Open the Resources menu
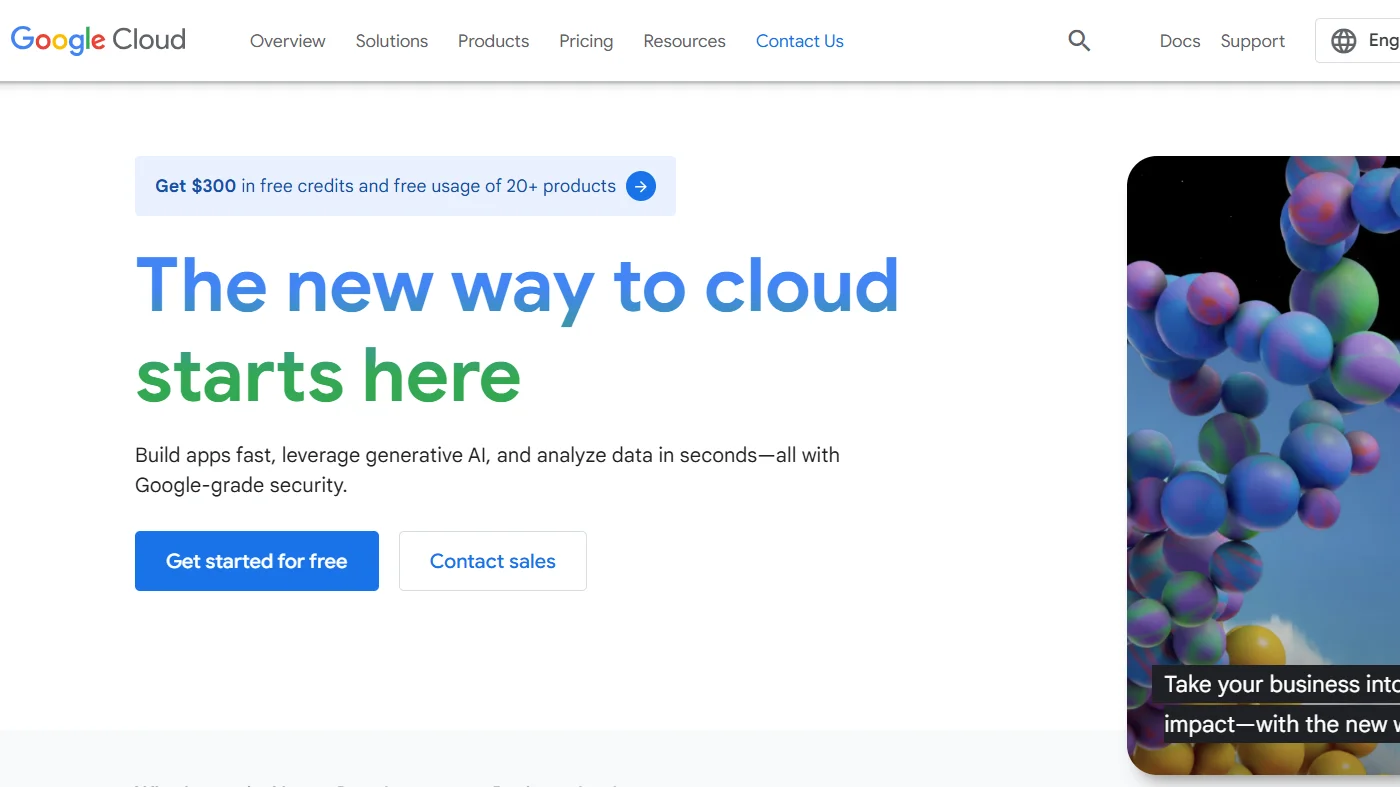 coord(685,41)
